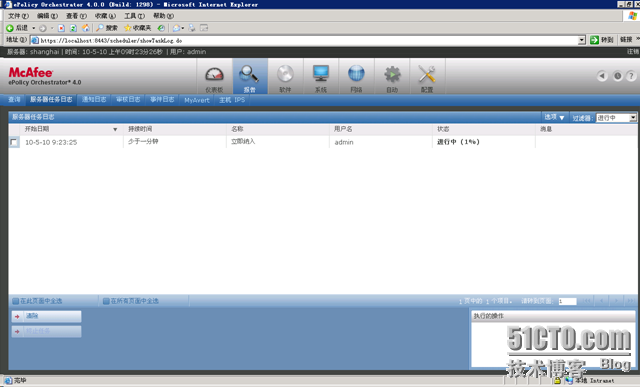Click the IE Refresh icon
640x387 pixels.
[x=73, y=28]
